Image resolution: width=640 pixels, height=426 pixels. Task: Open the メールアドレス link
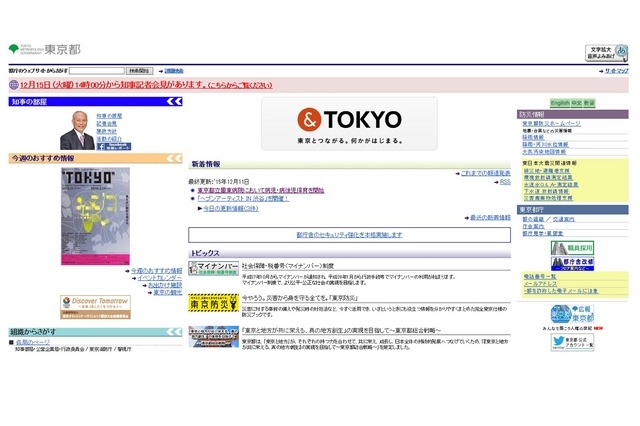(x=540, y=284)
